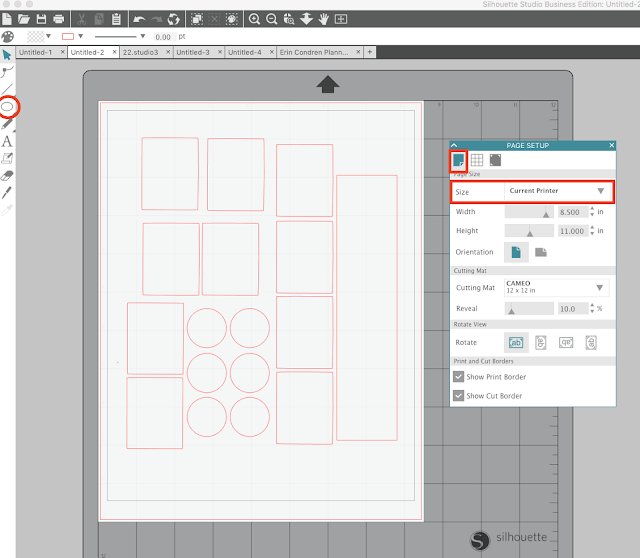Save the document with the floppy icon
This screenshot has width=640, height=558.
41,19
